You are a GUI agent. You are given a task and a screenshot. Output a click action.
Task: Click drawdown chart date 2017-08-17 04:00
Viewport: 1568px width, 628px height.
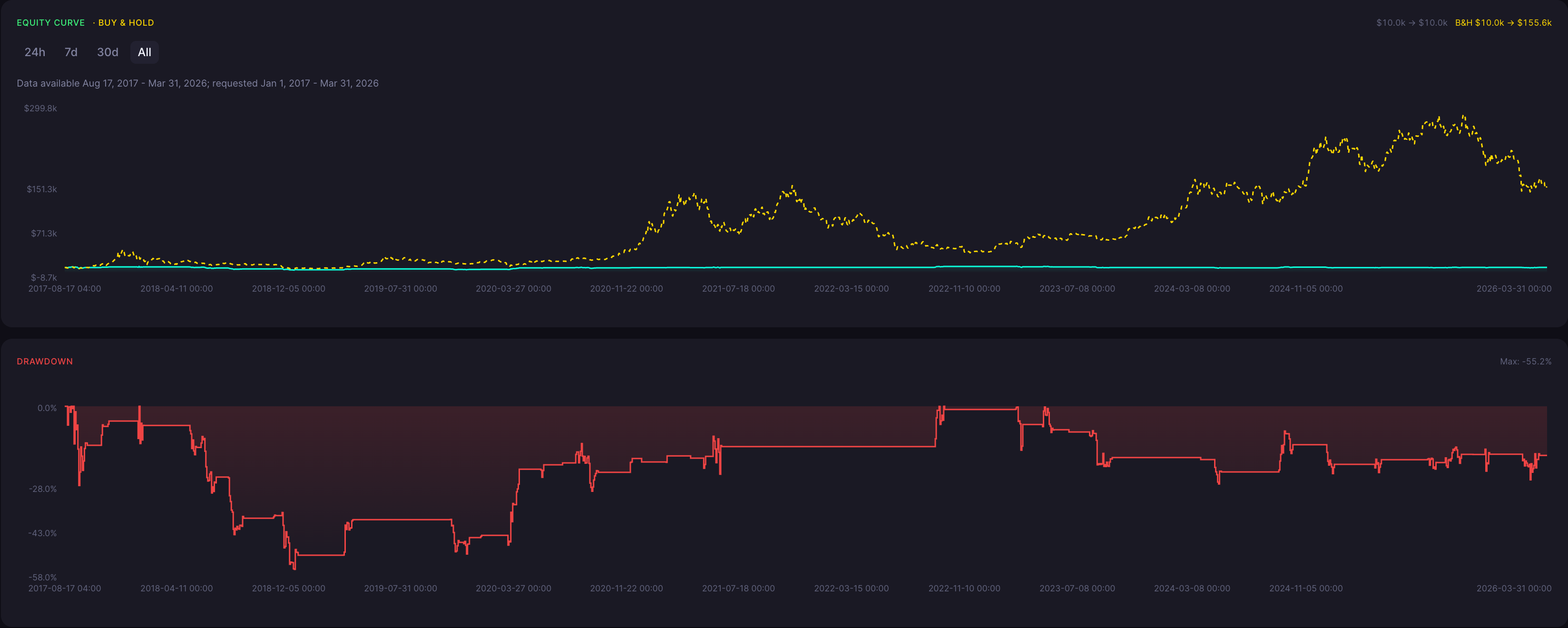pyautogui.click(x=65, y=589)
